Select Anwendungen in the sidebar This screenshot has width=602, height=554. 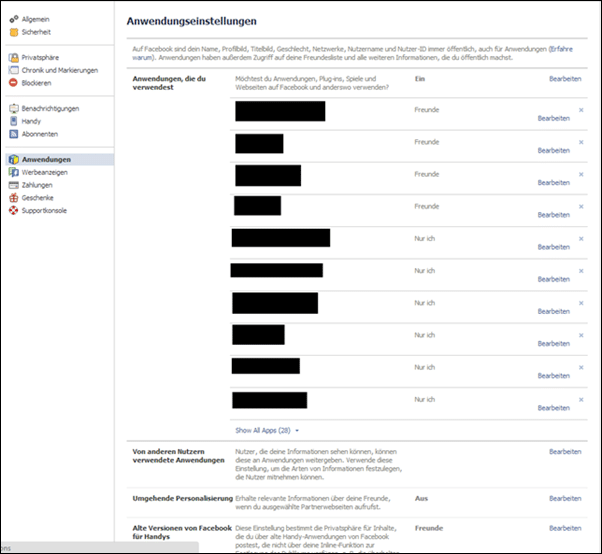(x=60, y=159)
